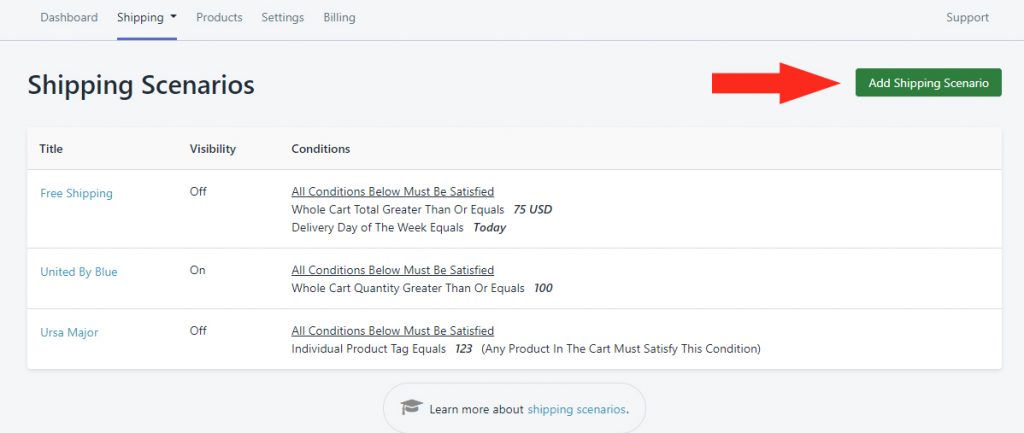The height and width of the screenshot is (433, 1024).
Task: Click the red arrow graphic
Action: [776, 83]
